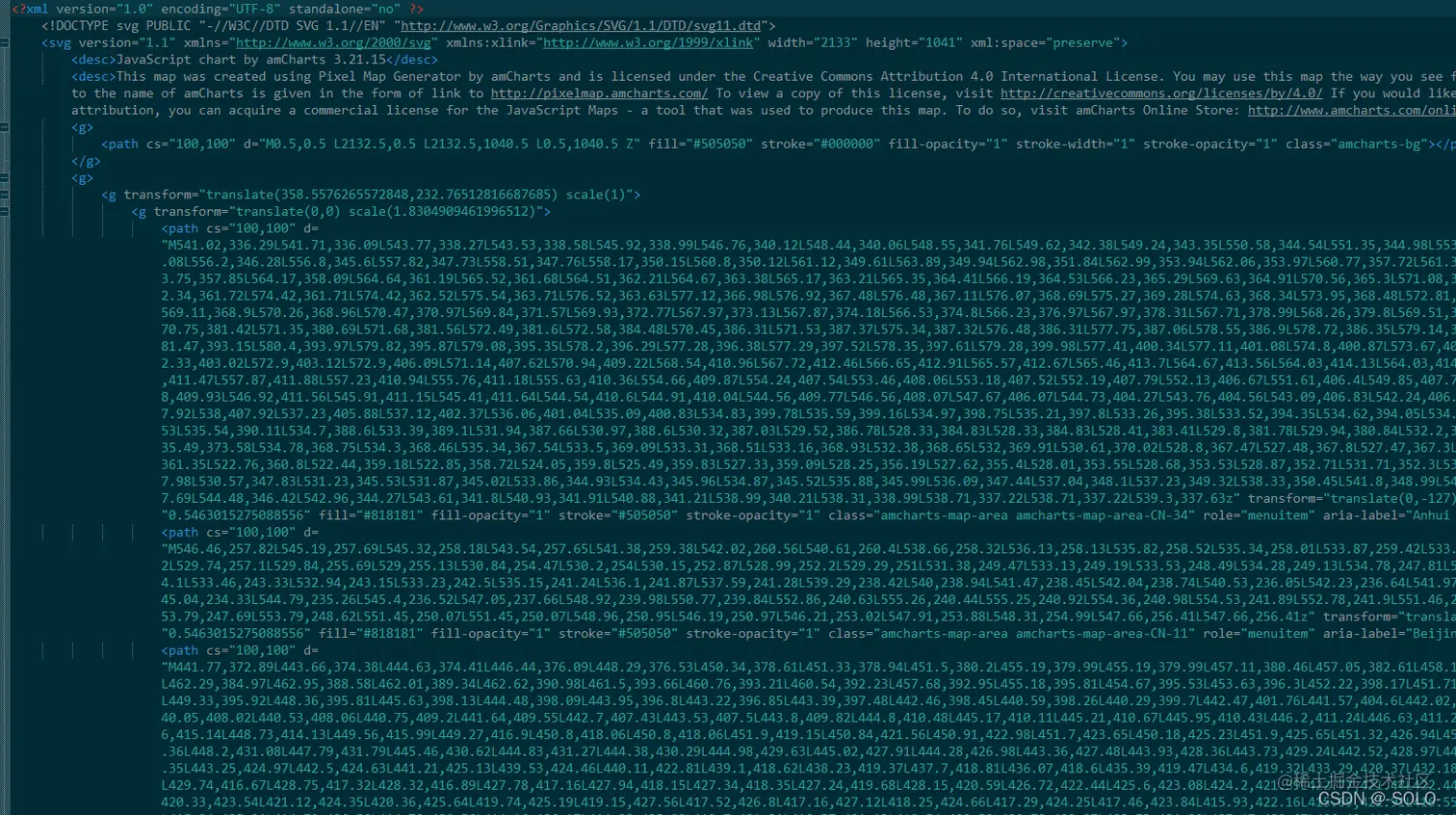Click the height="1041" attribute

(x=913, y=42)
